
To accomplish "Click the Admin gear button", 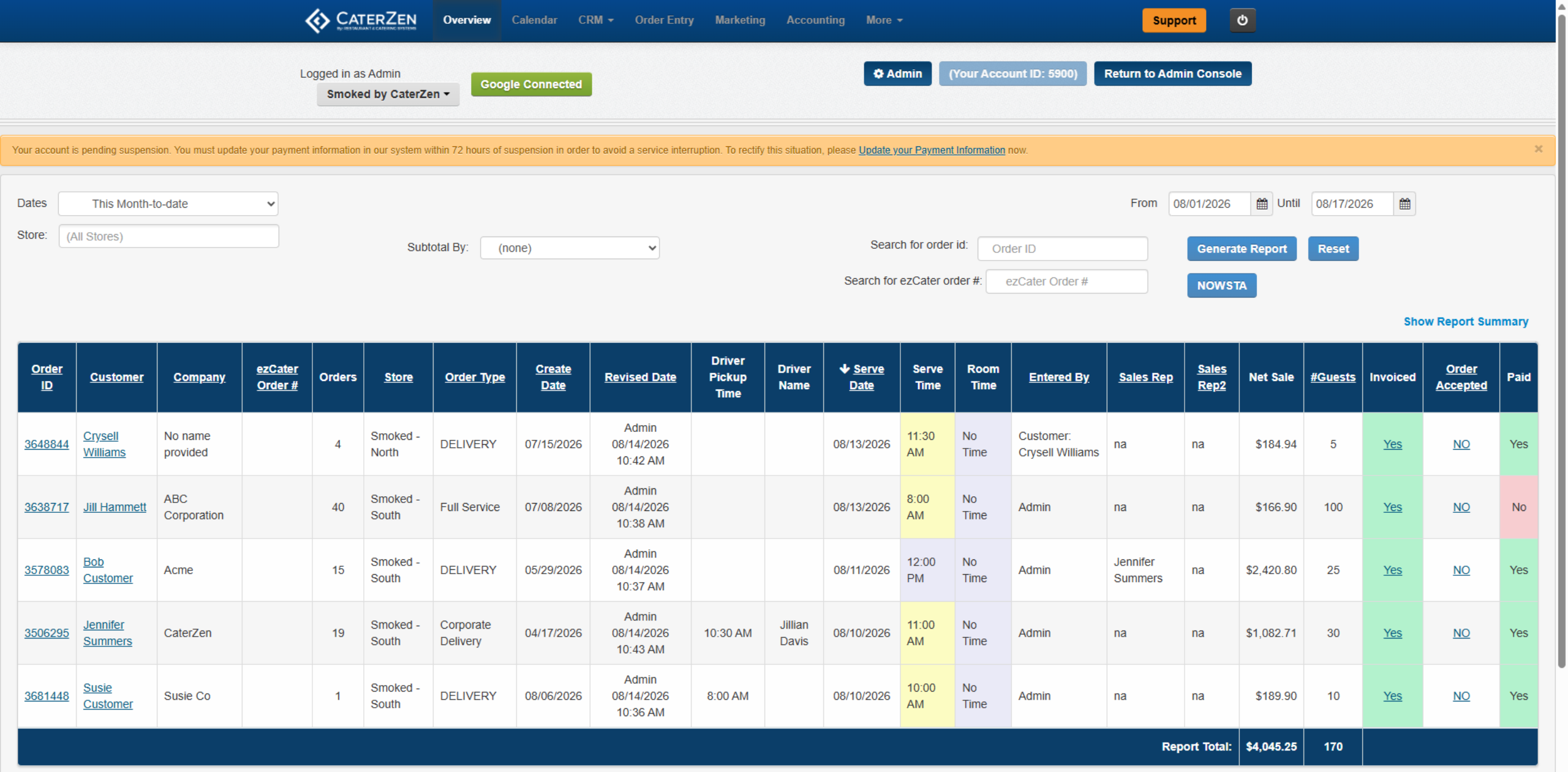I will [897, 74].
